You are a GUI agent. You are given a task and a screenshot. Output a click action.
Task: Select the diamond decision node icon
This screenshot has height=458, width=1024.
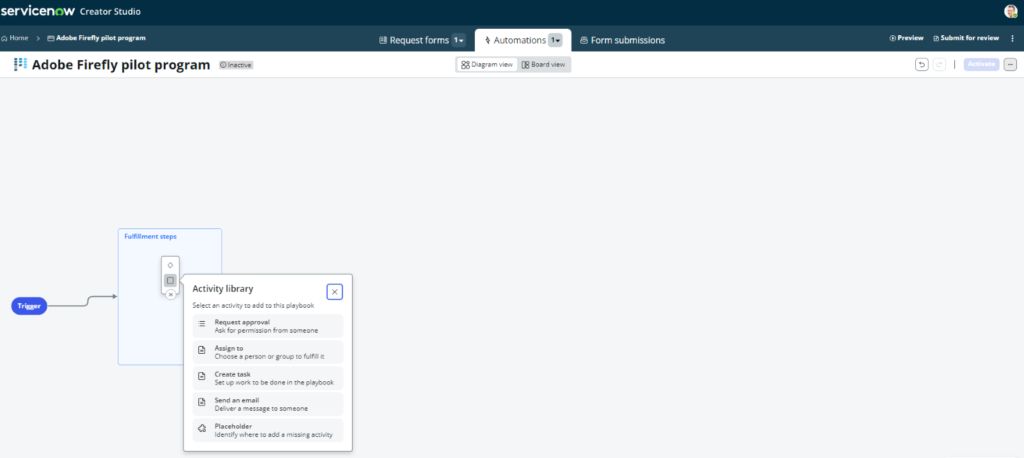[x=170, y=265]
